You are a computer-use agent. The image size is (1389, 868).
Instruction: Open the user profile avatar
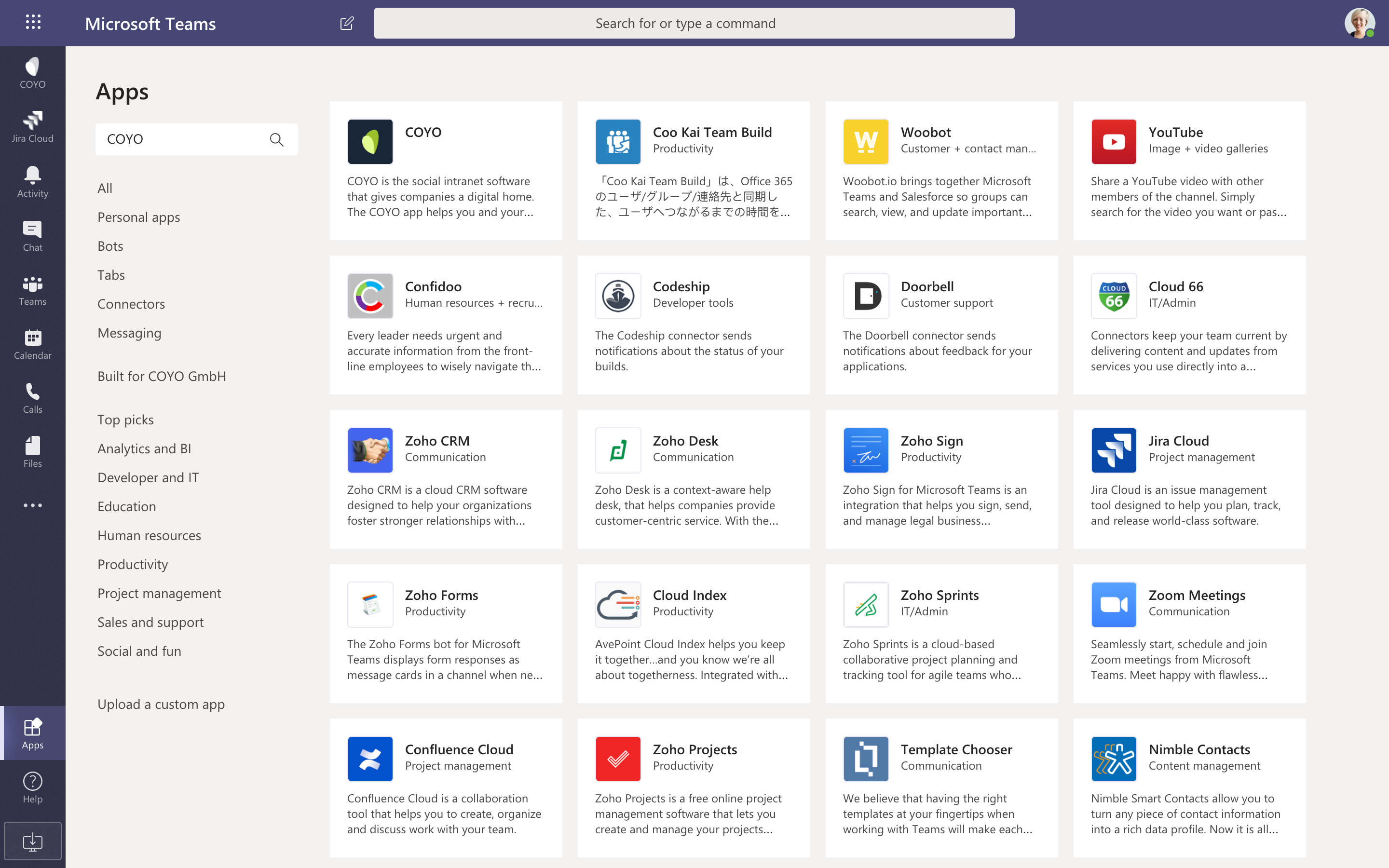(x=1359, y=23)
